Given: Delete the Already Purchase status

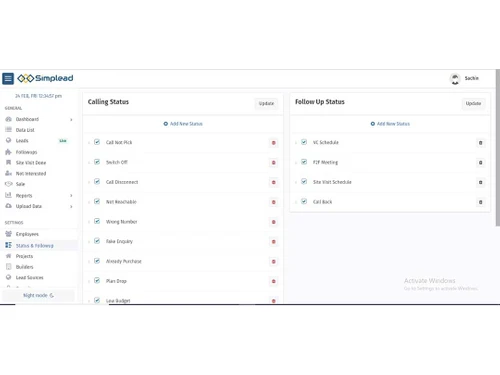Looking at the screenshot, I should (x=274, y=262).
